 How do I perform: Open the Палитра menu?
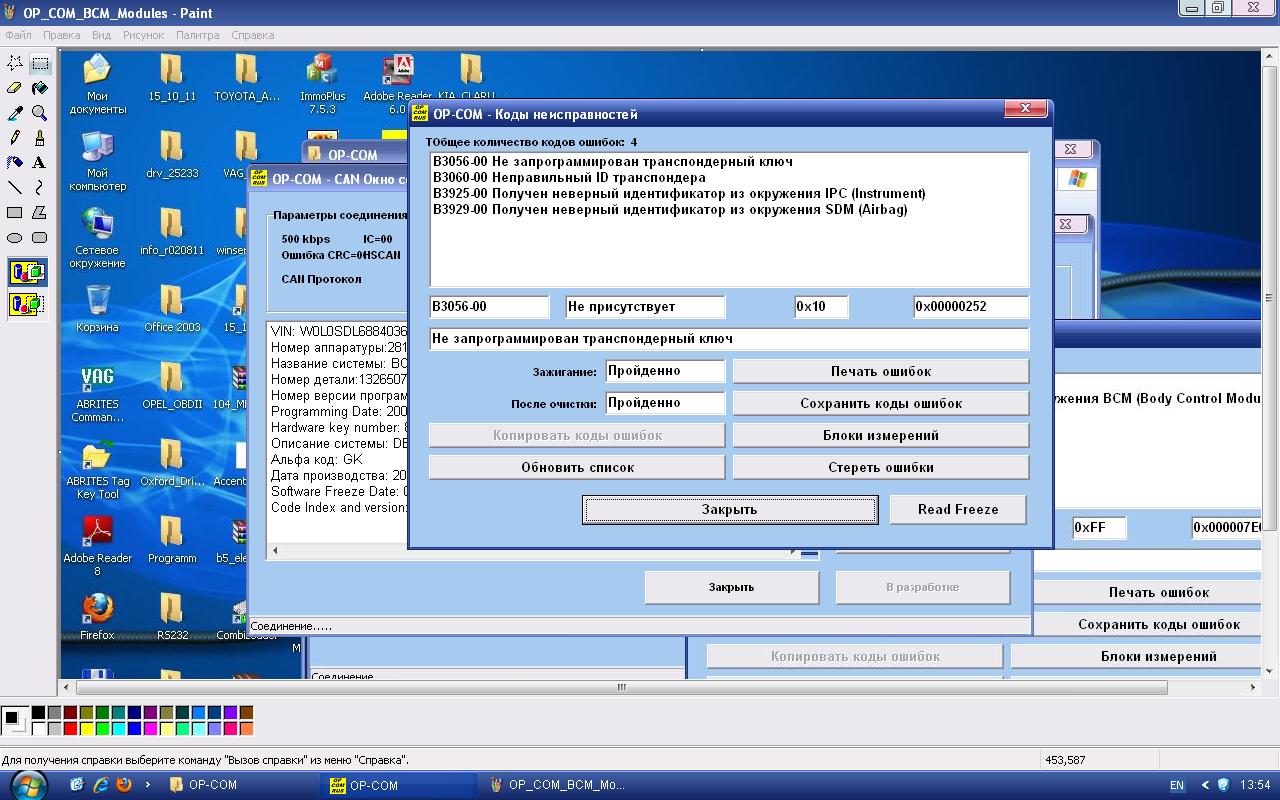197,35
